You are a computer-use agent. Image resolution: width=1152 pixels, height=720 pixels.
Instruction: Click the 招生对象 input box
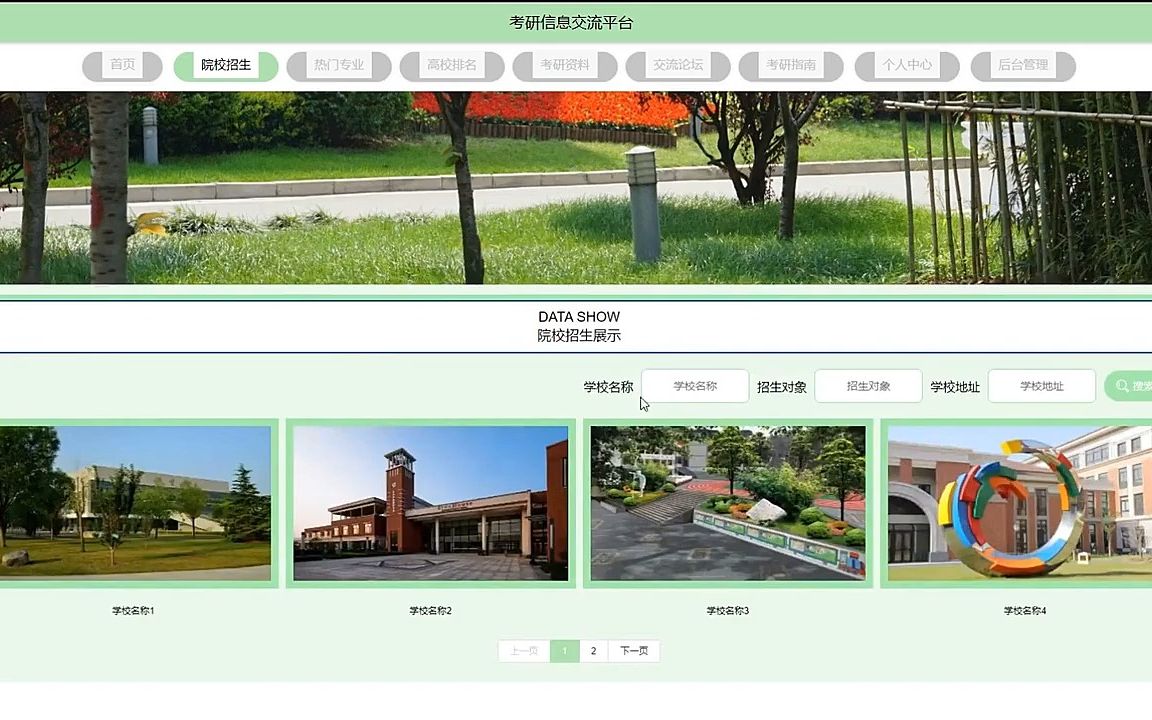(x=868, y=386)
